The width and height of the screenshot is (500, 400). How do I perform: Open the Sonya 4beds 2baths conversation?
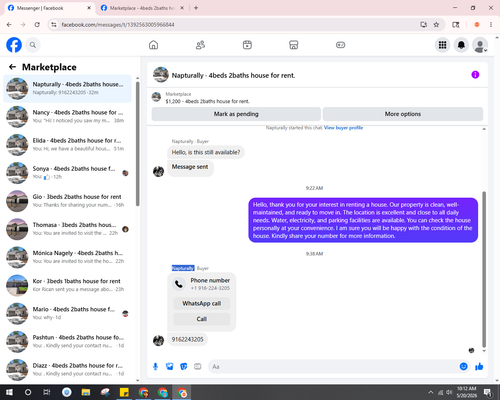point(67,173)
